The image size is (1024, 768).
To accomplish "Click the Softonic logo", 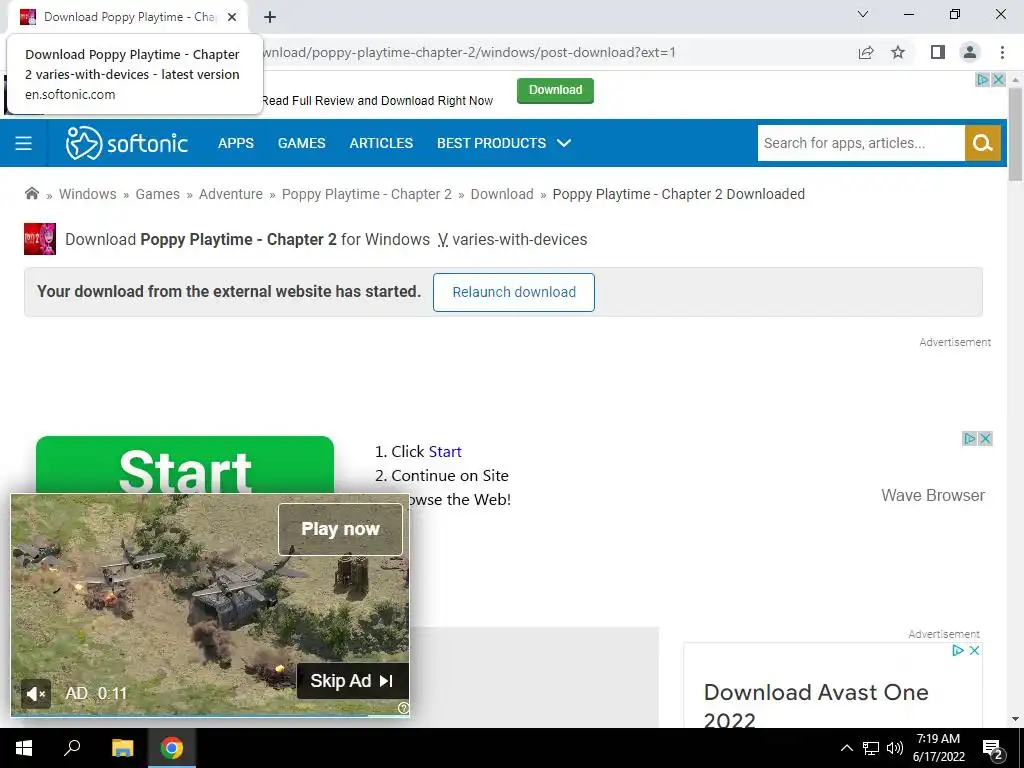I will (127, 143).
